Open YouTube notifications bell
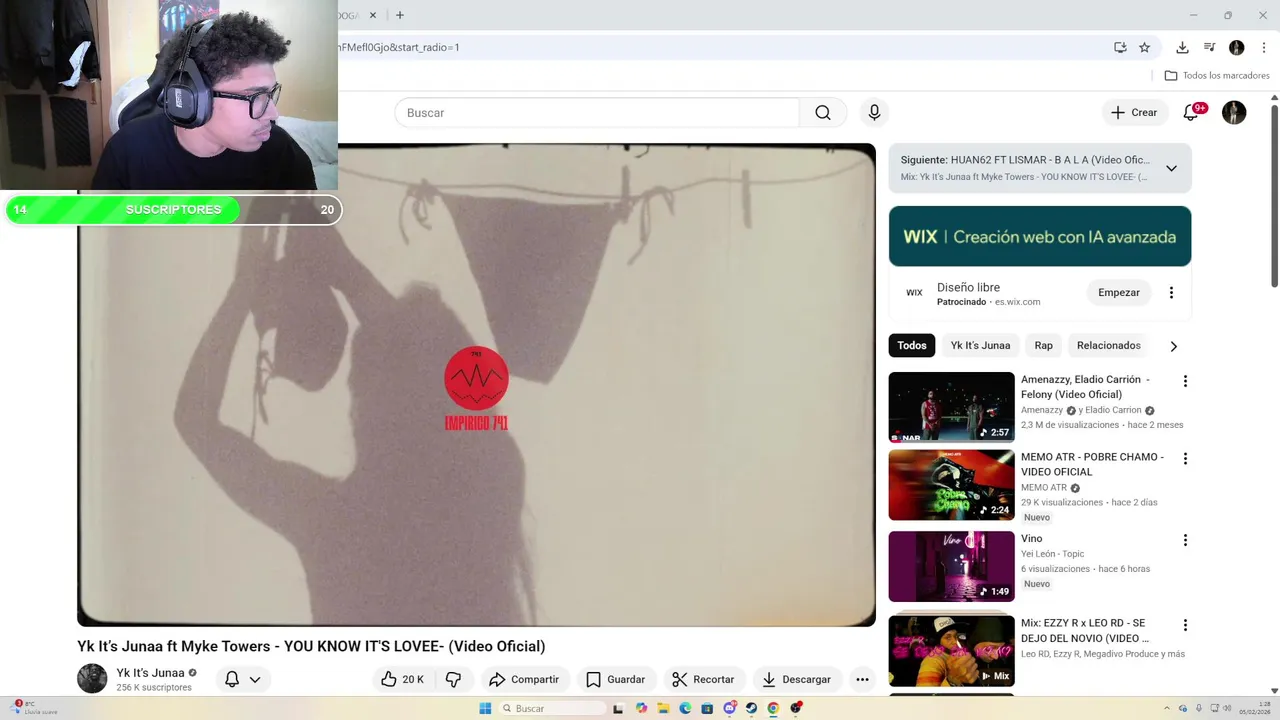 (x=1191, y=113)
